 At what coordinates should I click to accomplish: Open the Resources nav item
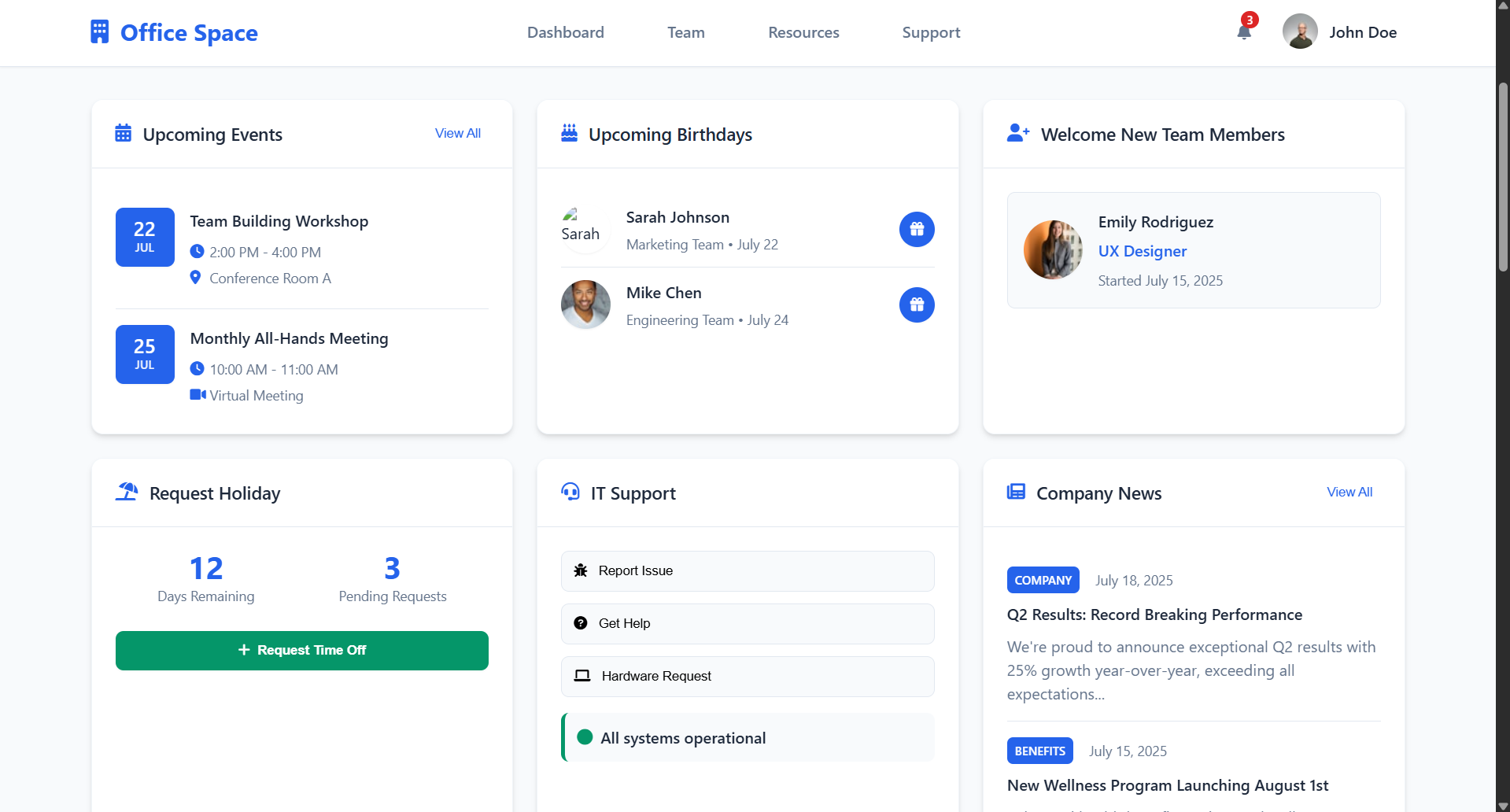point(803,32)
